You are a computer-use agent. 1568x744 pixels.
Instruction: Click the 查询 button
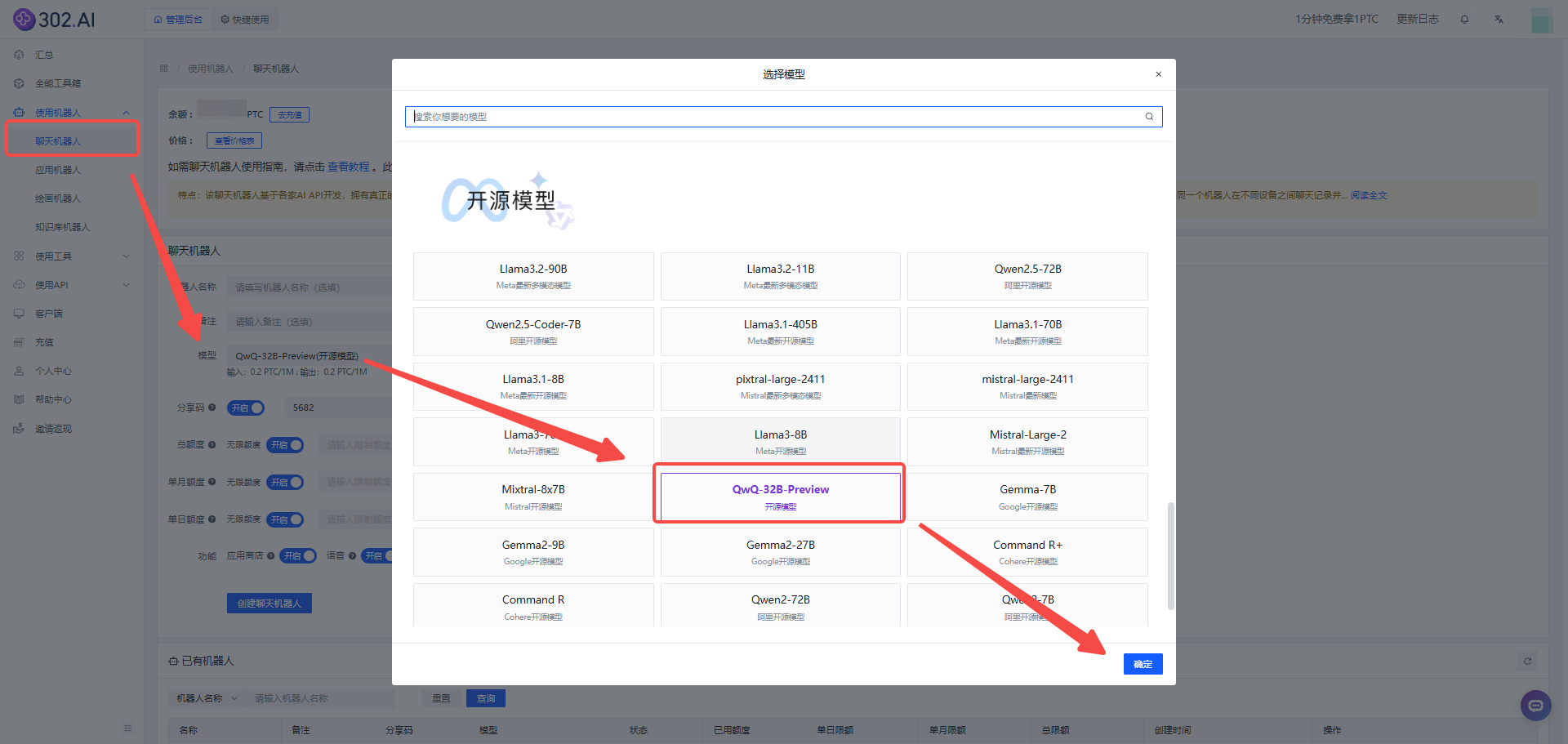(x=486, y=698)
